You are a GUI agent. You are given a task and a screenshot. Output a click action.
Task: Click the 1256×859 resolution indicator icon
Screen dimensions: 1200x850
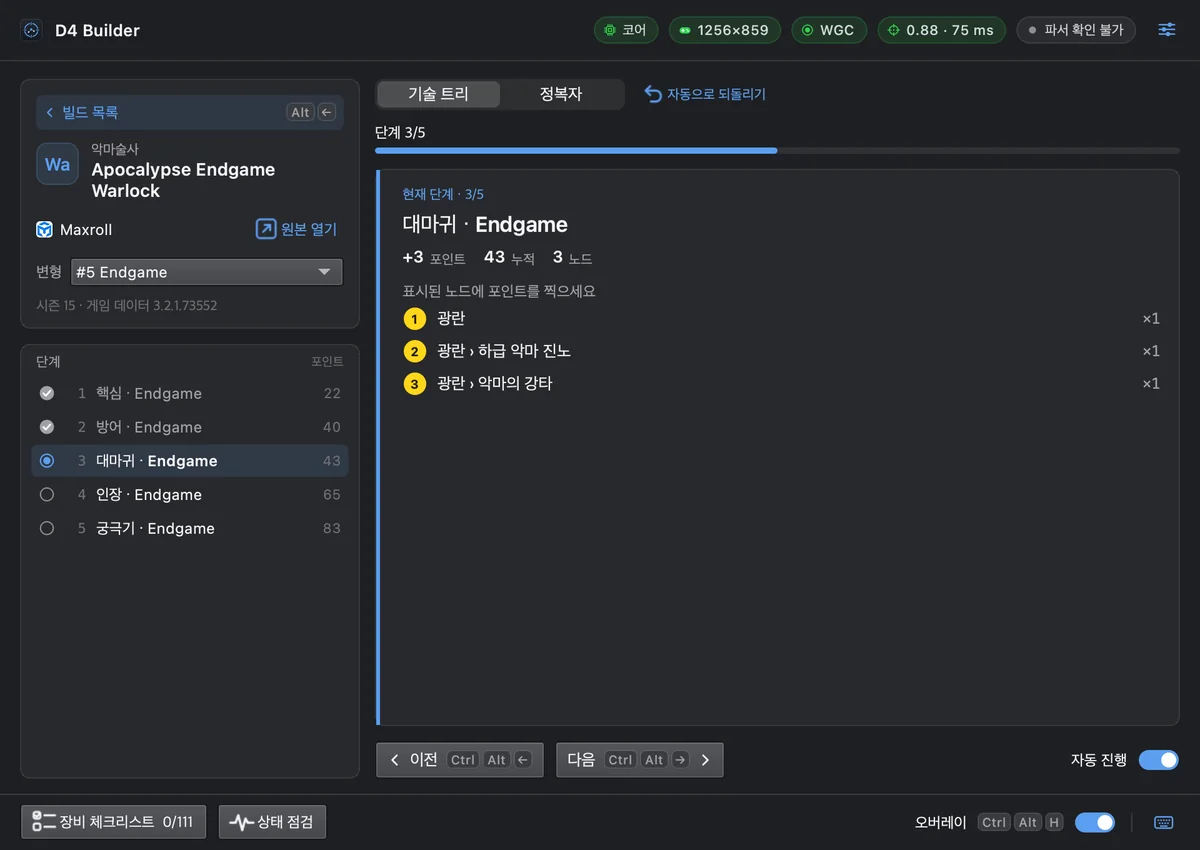(x=685, y=30)
